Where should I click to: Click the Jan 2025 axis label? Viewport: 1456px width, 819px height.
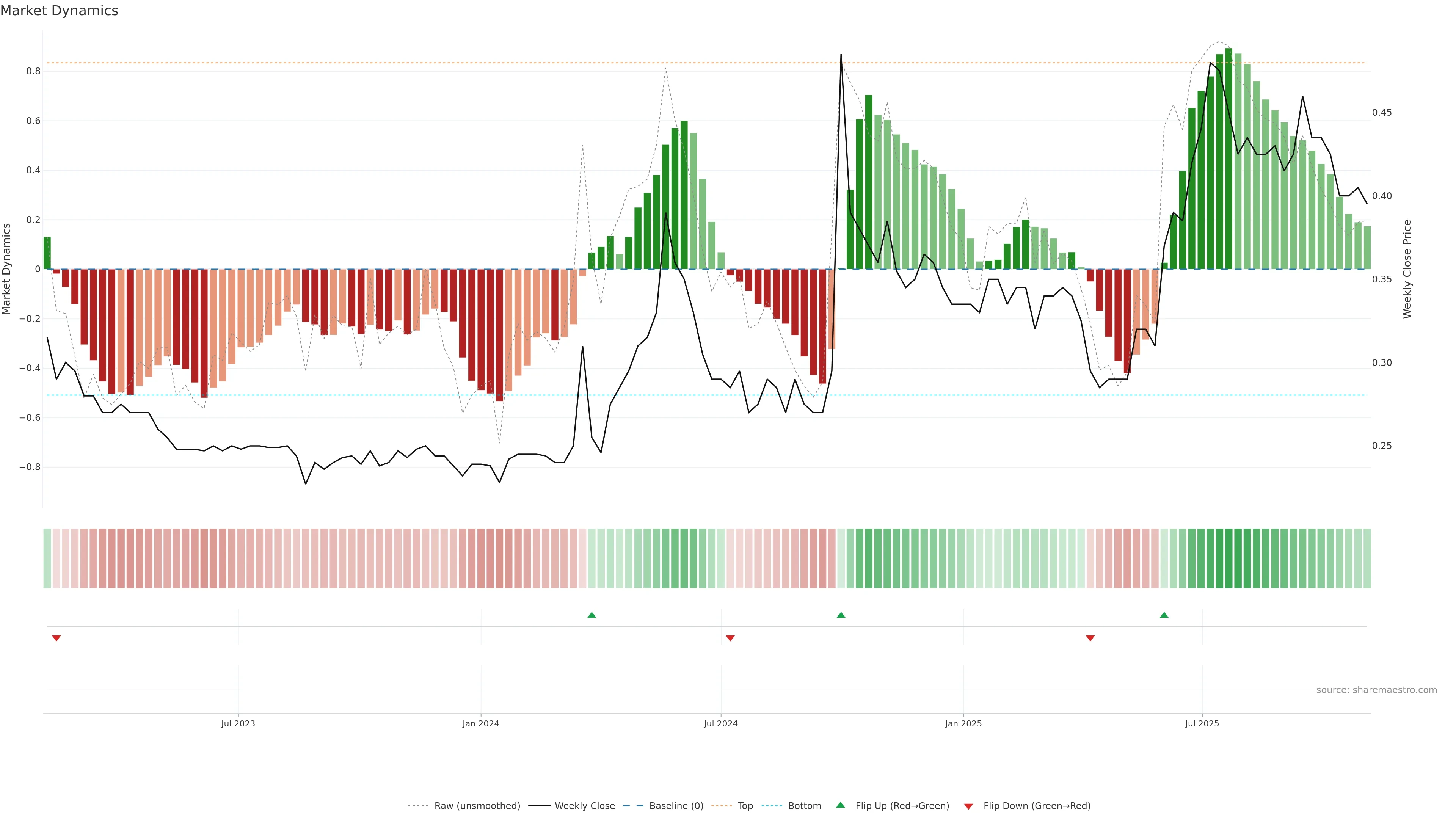pos(963,724)
